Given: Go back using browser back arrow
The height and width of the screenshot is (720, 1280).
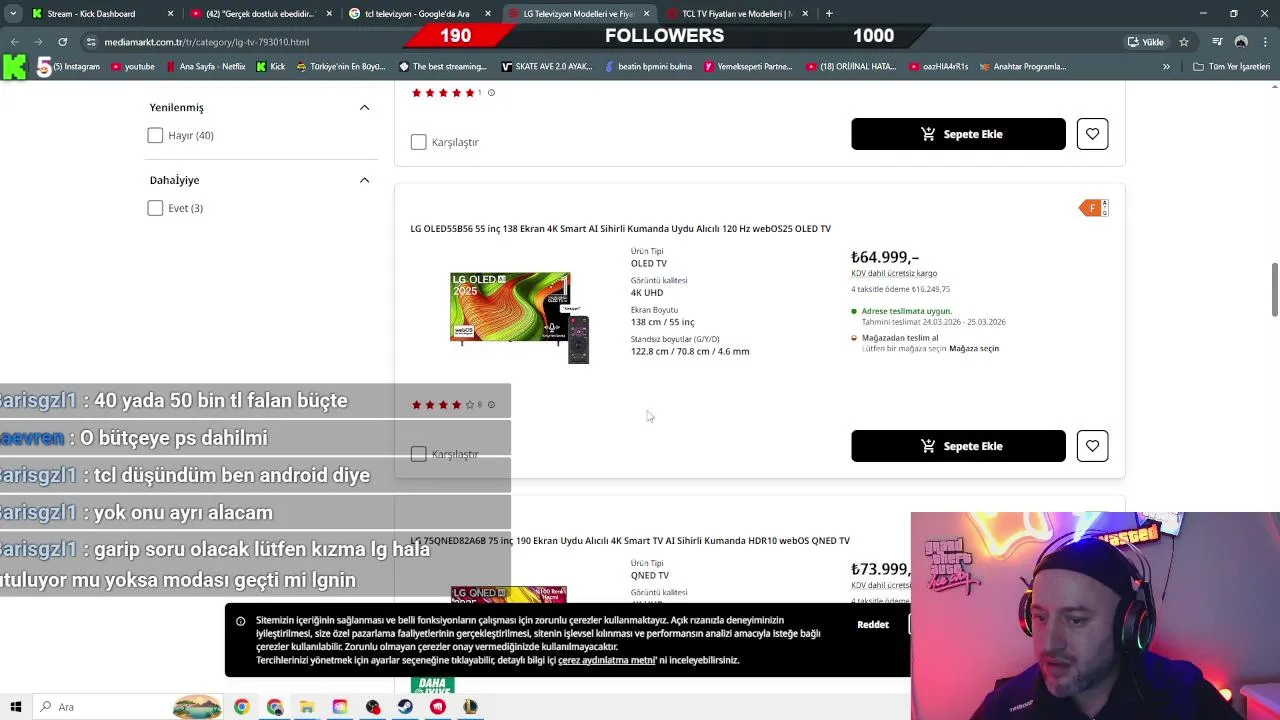Looking at the screenshot, I should click(14, 42).
